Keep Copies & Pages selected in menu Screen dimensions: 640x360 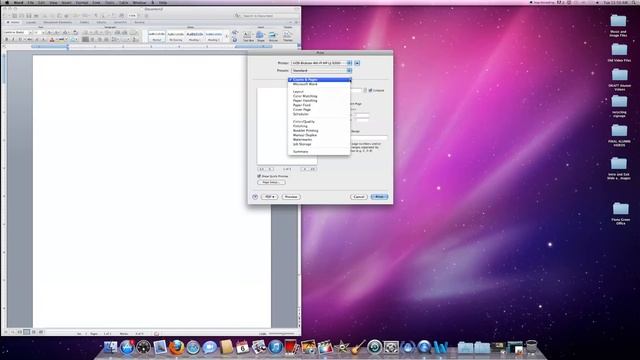point(319,80)
